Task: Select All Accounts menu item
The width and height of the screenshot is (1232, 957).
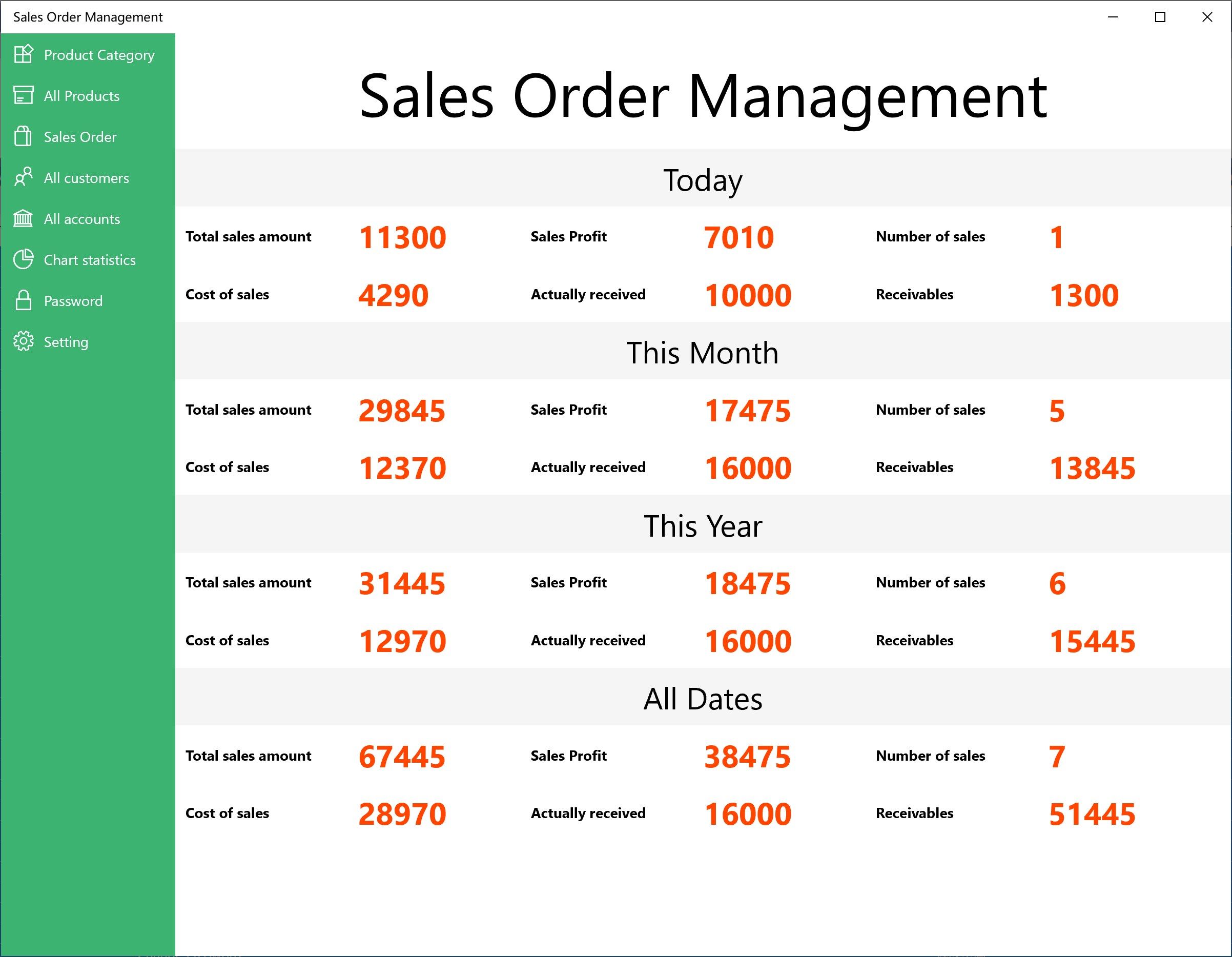Action: tap(84, 218)
